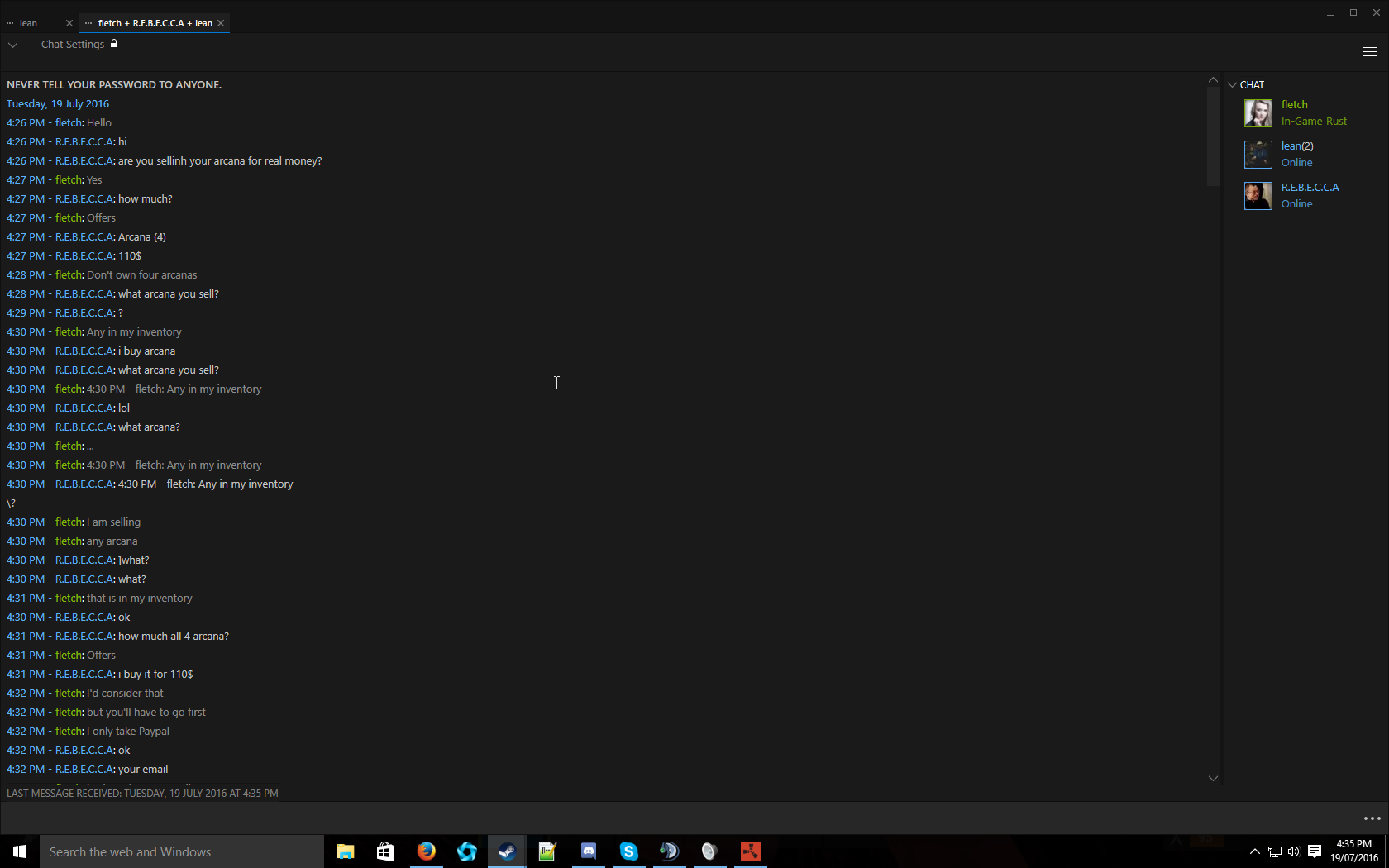Click lean's avatar in member list

pyautogui.click(x=1258, y=155)
